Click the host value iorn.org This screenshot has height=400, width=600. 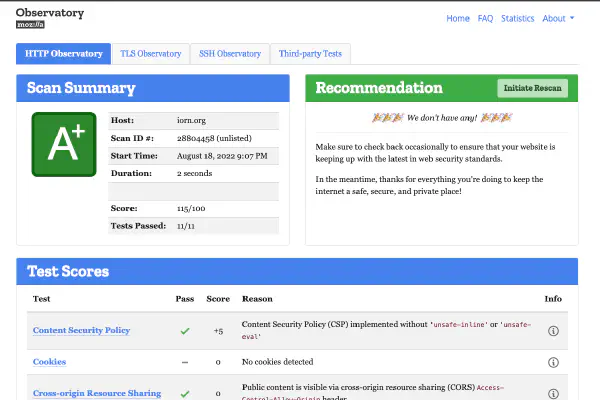[x=191, y=120]
